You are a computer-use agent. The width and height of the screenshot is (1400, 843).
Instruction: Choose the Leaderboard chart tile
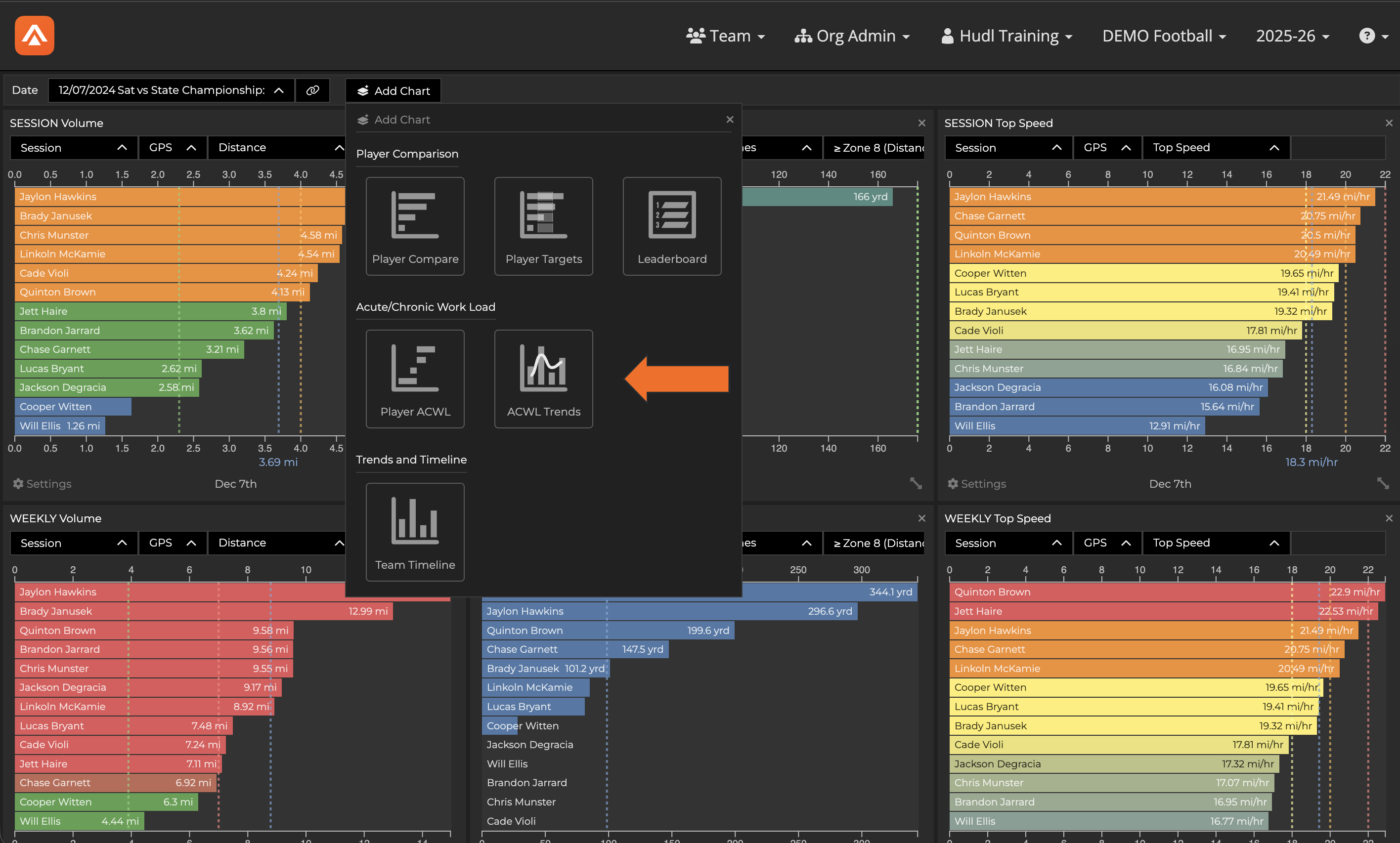pyautogui.click(x=672, y=226)
